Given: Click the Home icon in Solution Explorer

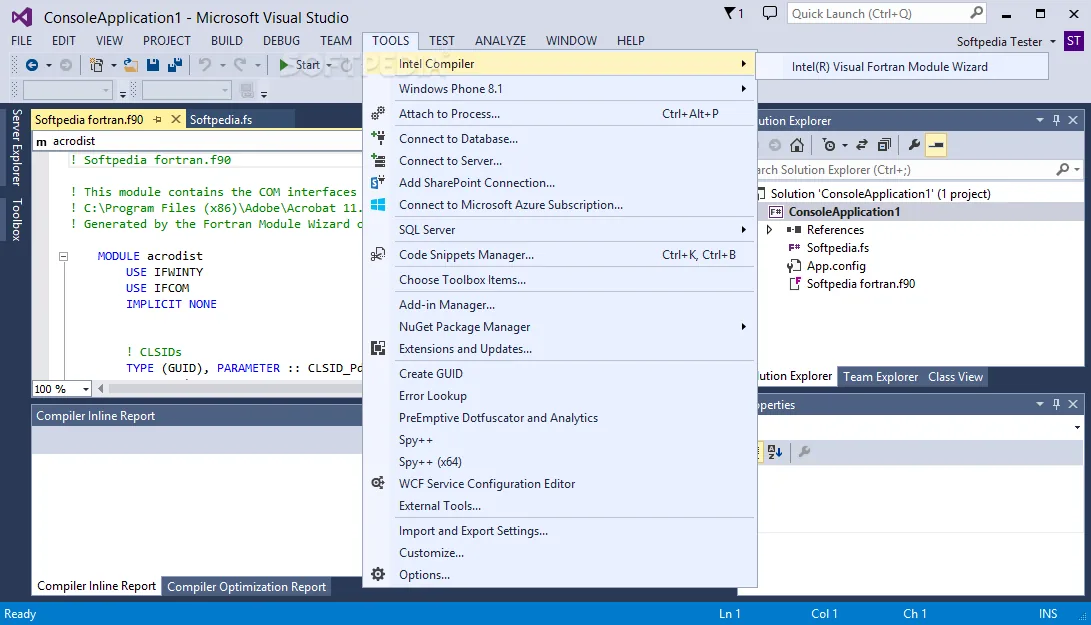Looking at the screenshot, I should pos(797,145).
